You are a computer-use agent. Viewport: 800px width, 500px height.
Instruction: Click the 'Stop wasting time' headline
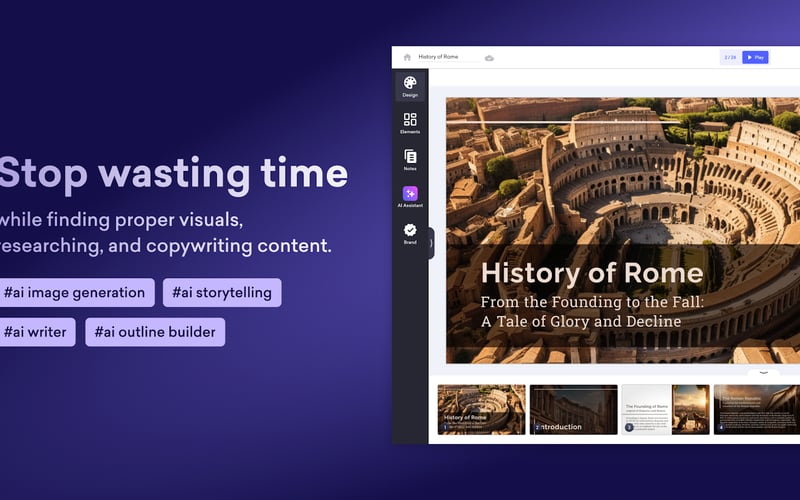pyautogui.click(x=173, y=174)
